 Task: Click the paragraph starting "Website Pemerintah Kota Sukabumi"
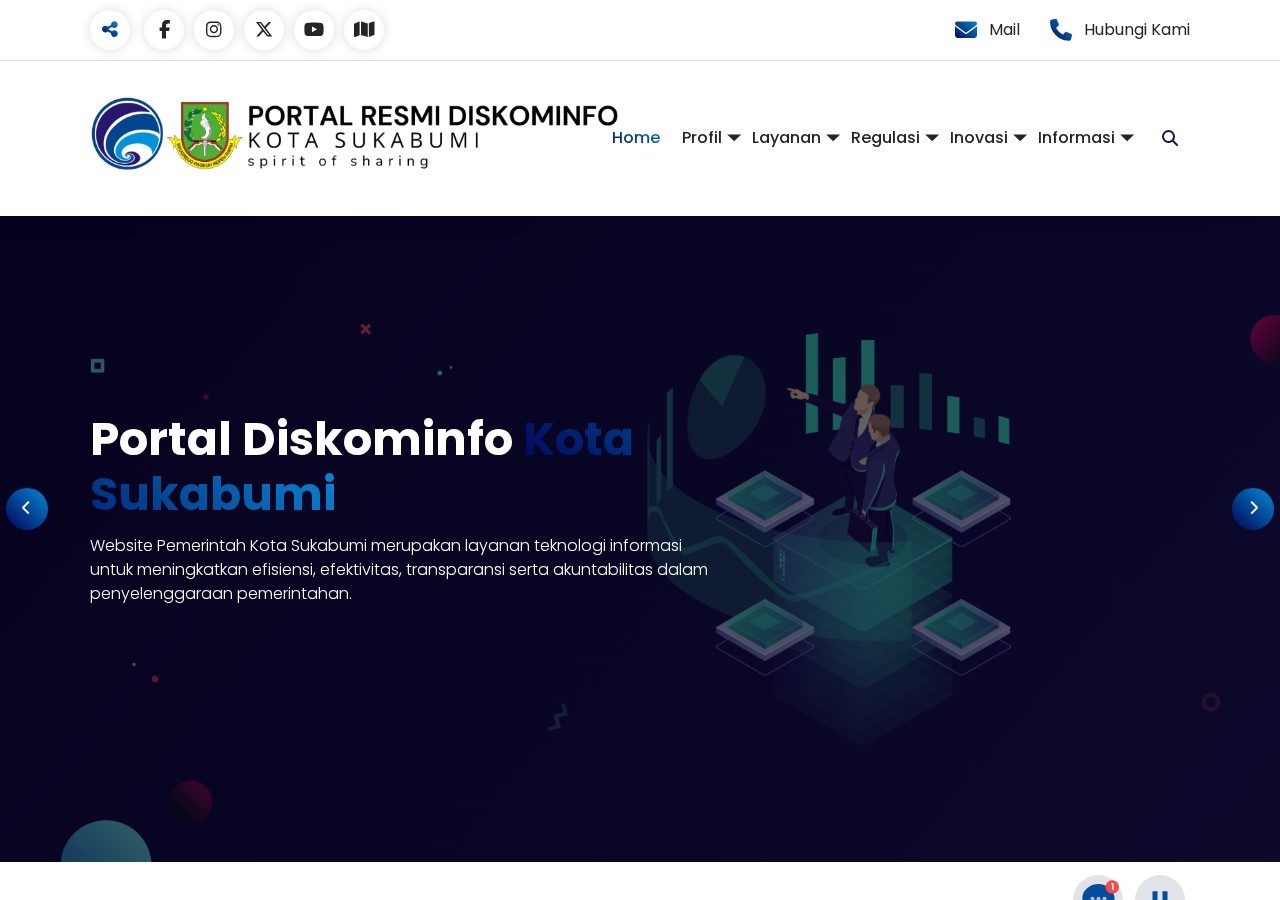pyautogui.click(x=399, y=570)
